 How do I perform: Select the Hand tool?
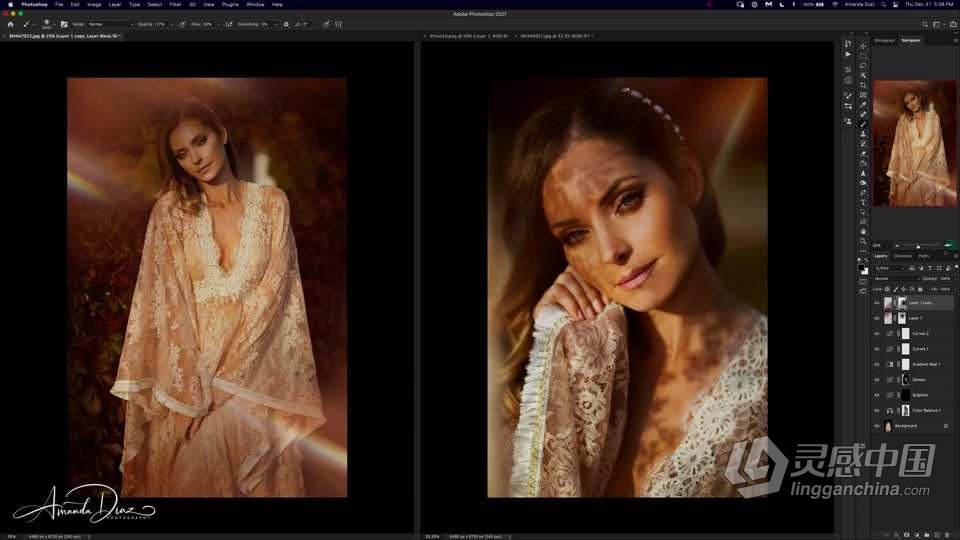coord(863,231)
